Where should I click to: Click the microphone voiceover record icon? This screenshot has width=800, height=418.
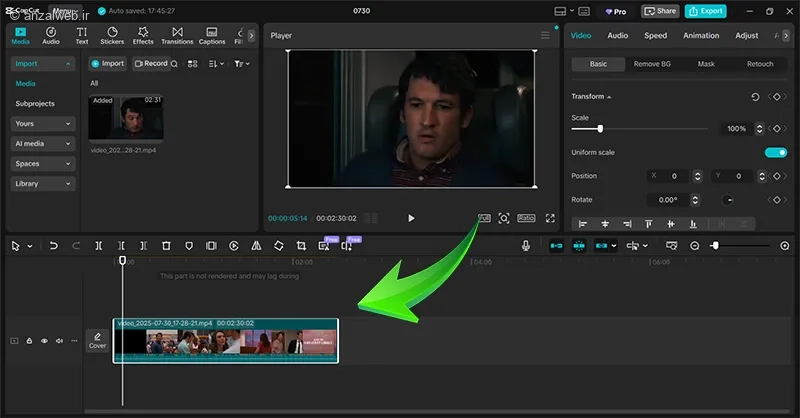click(526, 245)
